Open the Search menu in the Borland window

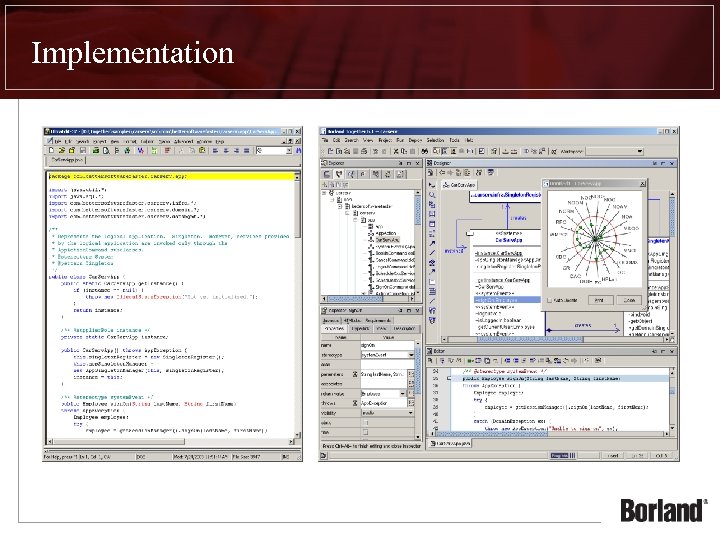click(351, 140)
